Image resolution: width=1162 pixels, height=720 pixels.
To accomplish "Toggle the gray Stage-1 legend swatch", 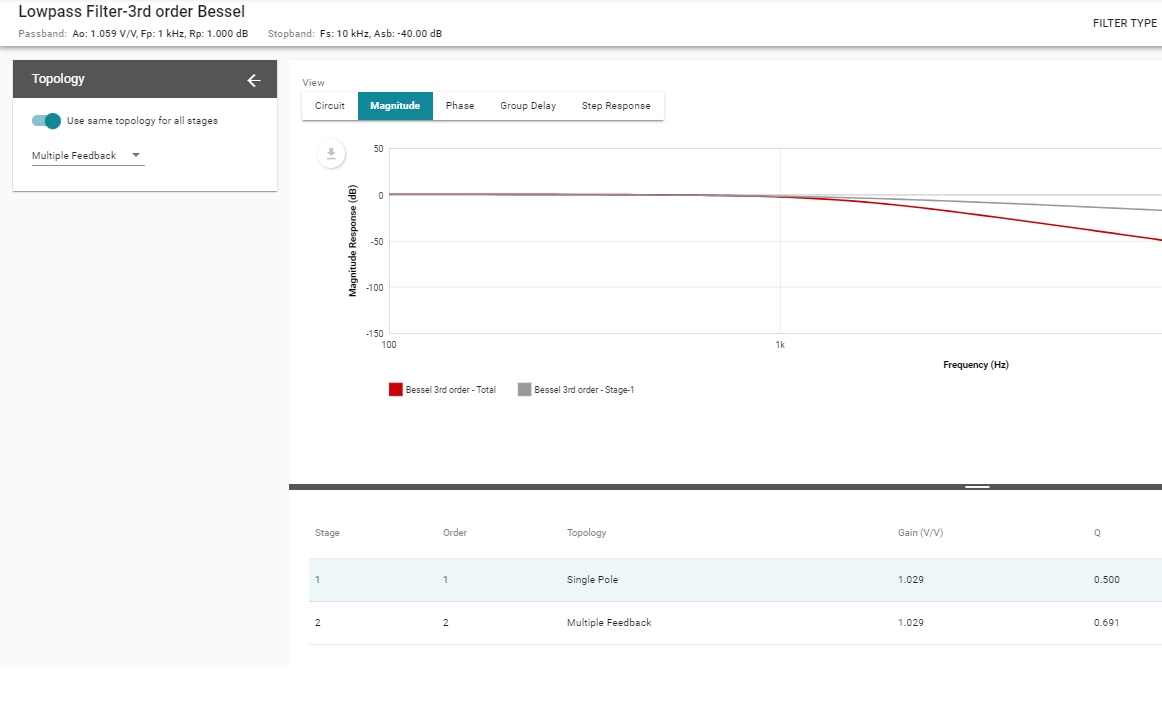I will (525, 390).
